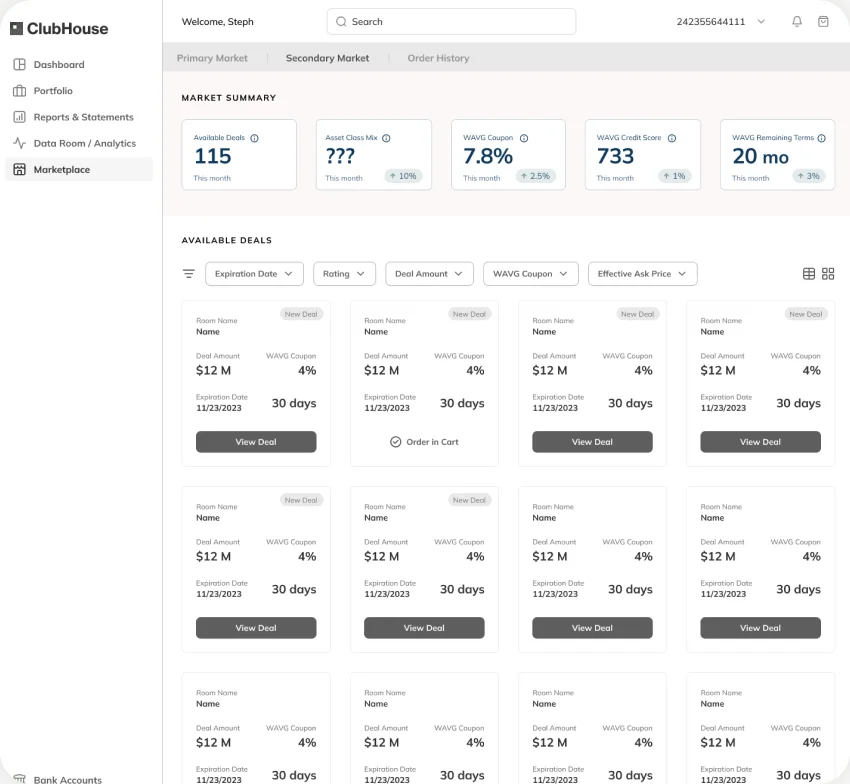The image size is (850, 784).
Task: Click the 20 mo remaining terms value
Action: [760, 157]
